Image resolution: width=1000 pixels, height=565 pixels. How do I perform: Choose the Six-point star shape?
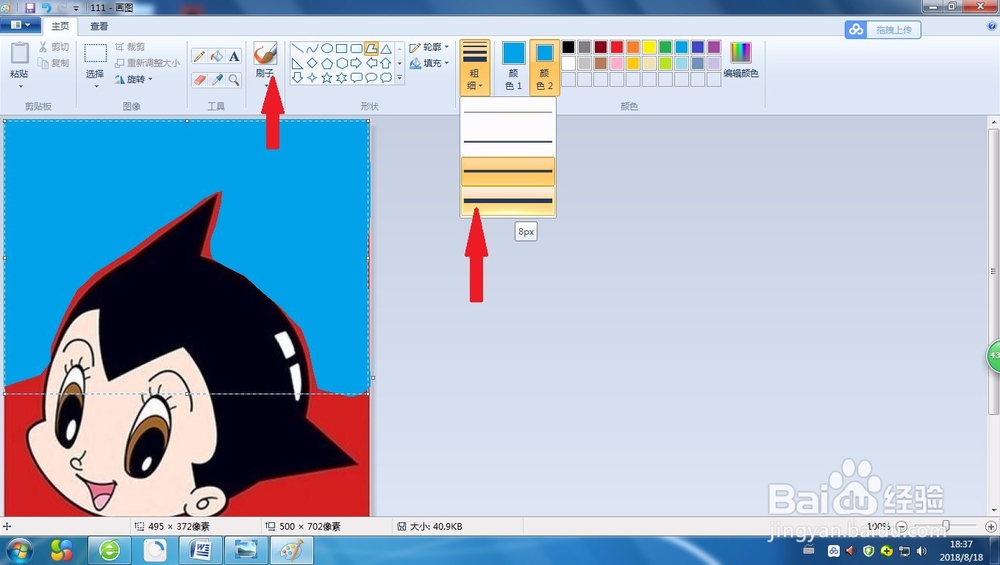341,78
